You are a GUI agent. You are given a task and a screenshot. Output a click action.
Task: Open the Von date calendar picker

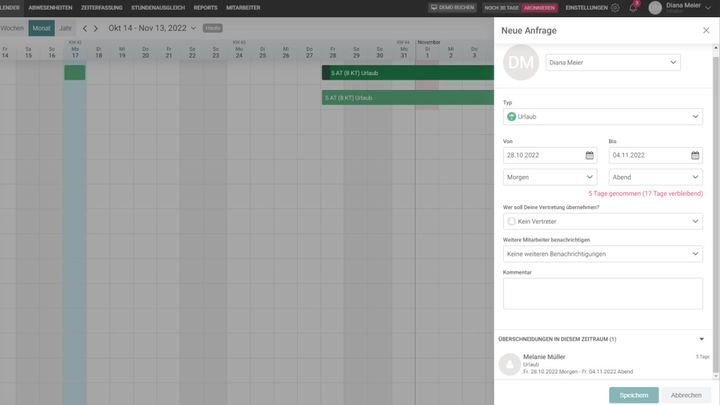click(x=589, y=155)
